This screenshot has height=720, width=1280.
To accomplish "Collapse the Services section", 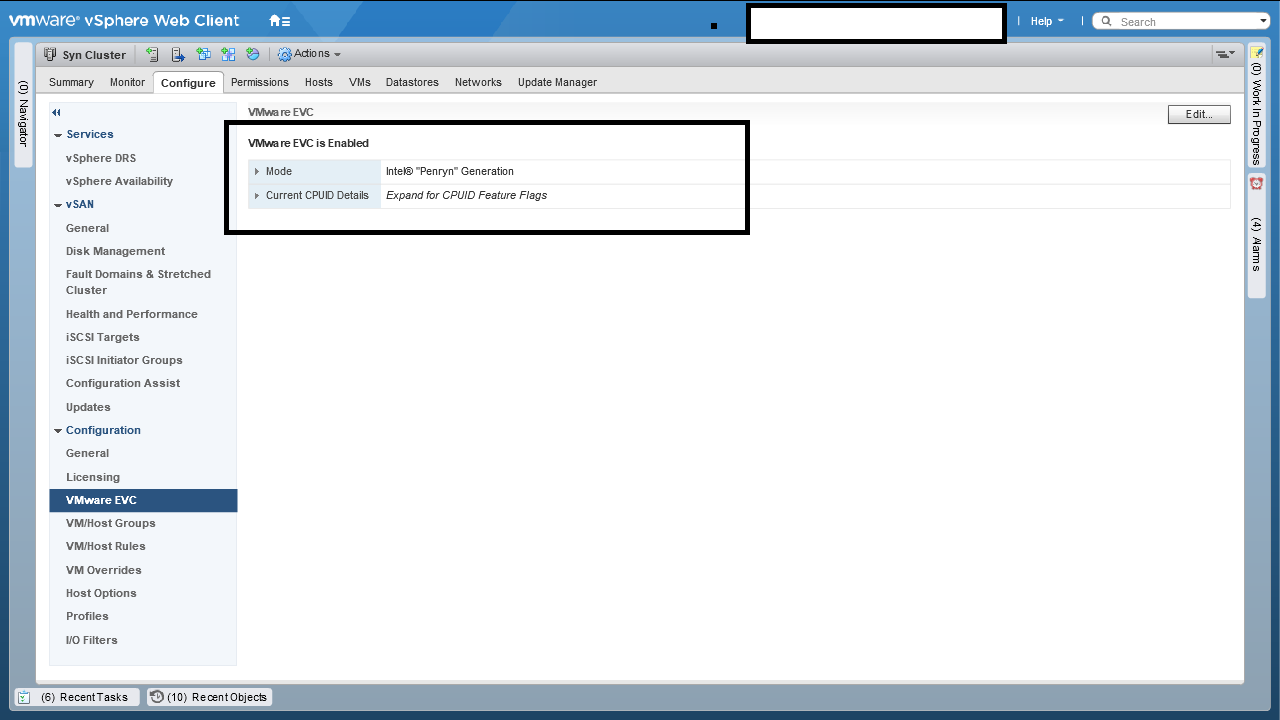I will (x=58, y=135).
